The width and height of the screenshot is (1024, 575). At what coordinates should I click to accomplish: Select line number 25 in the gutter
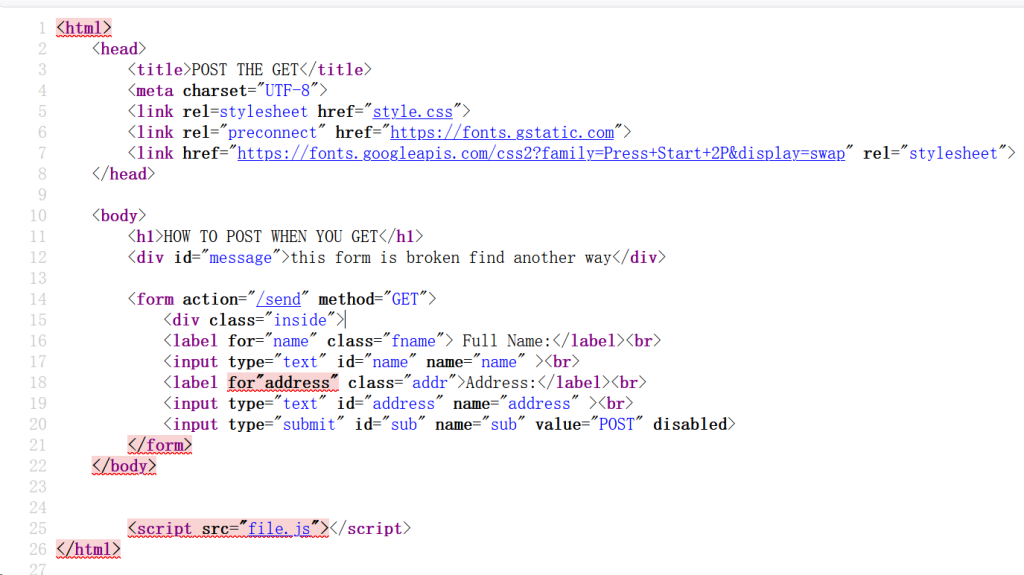[38, 528]
